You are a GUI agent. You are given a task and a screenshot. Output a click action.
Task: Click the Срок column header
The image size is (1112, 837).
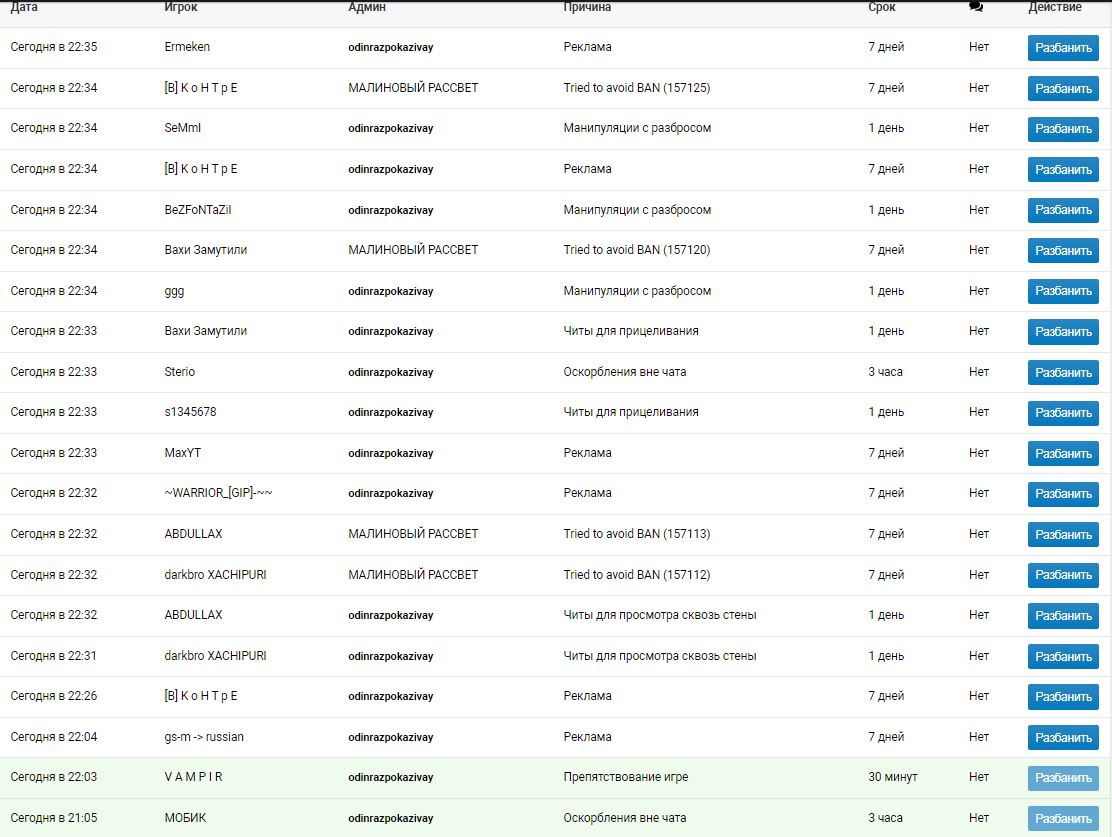[882, 7]
